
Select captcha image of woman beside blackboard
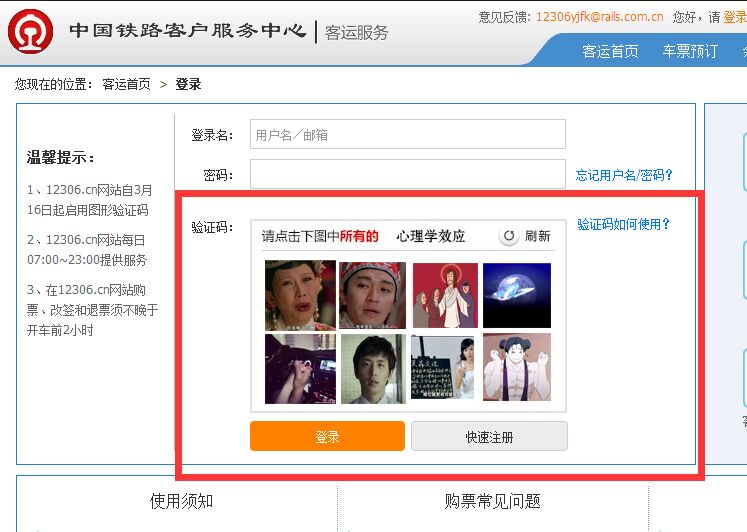coord(443,368)
